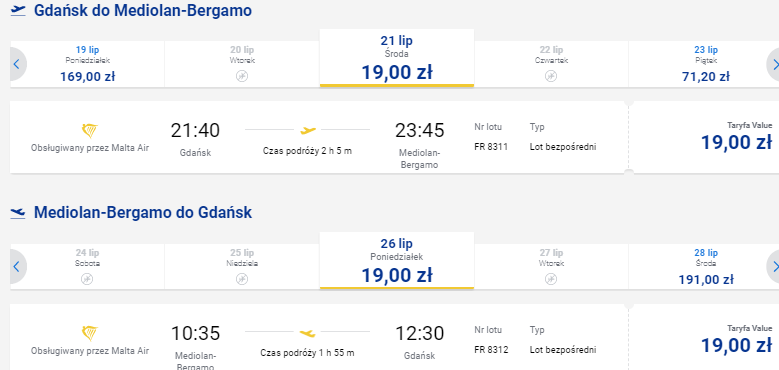Image resolution: width=779 pixels, height=370 pixels.
Task: Select the 10:35 Mediolan-Bergamo departure flight card
Action: (x=319, y=337)
